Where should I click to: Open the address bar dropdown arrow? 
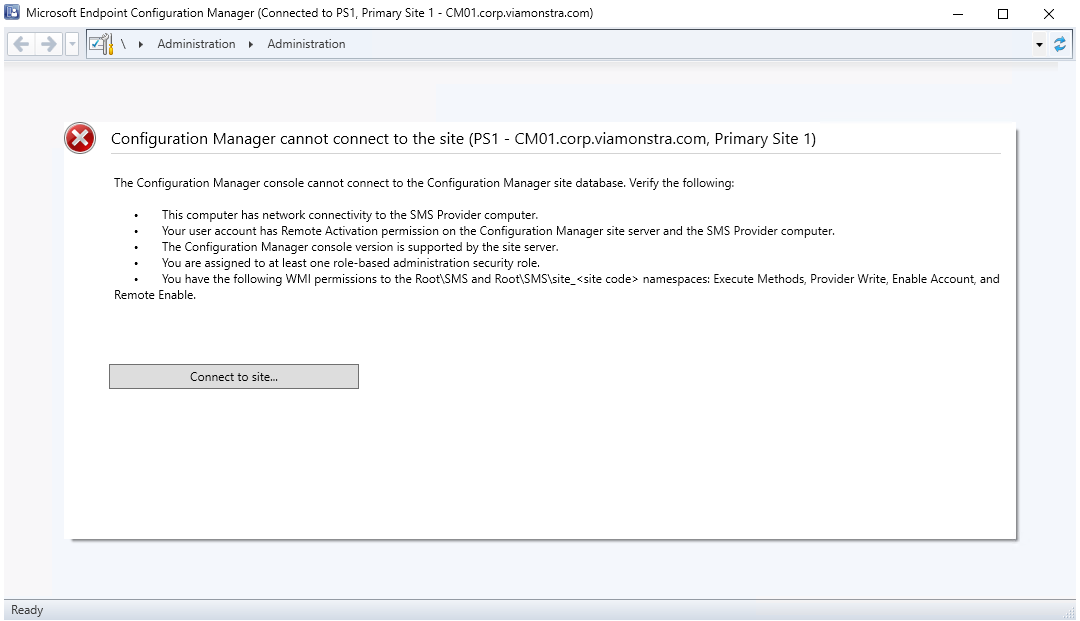click(1040, 44)
